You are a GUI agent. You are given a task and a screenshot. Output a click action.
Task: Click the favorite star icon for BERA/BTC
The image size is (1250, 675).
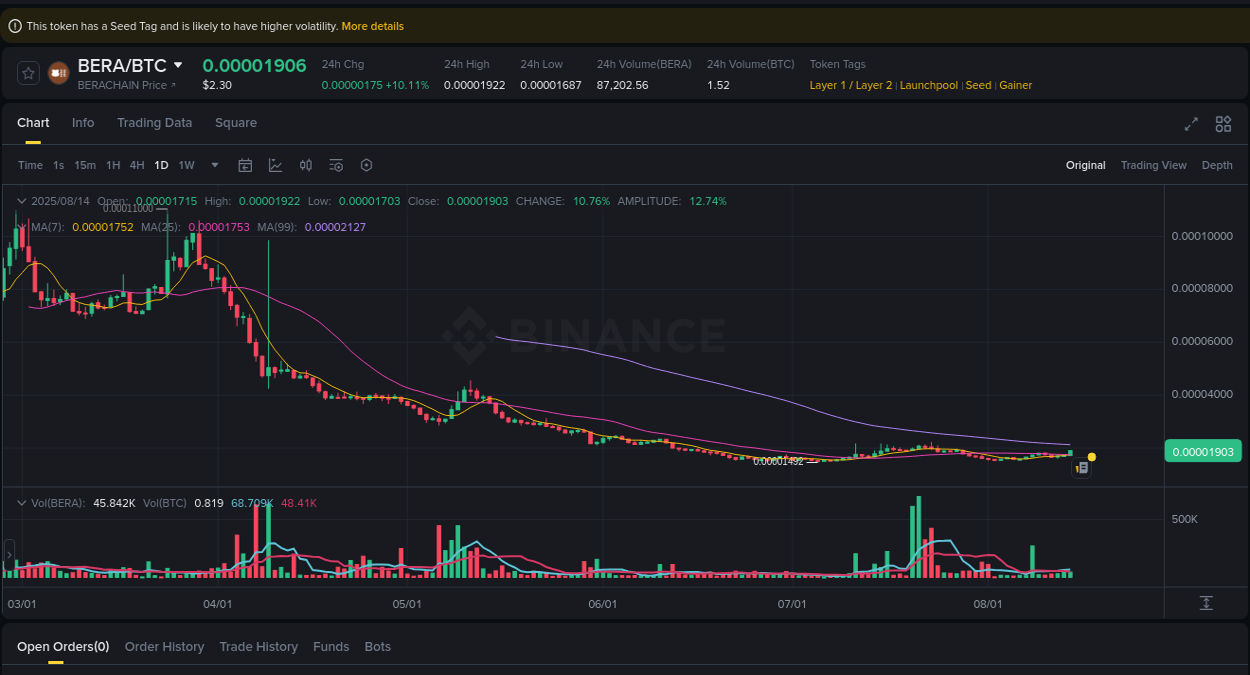pos(28,73)
